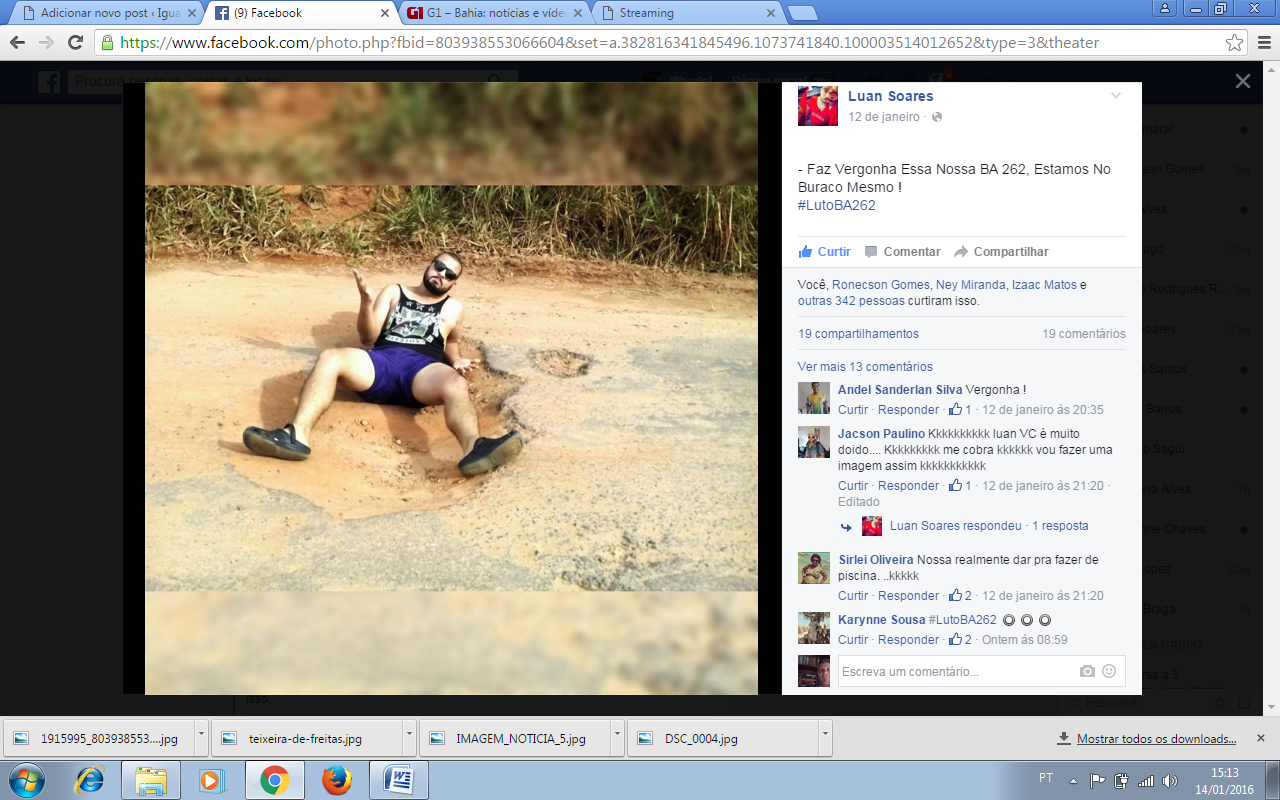Open Luan Soares profile name link
Image resolution: width=1280 pixels, height=800 pixels.
[890, 96]
